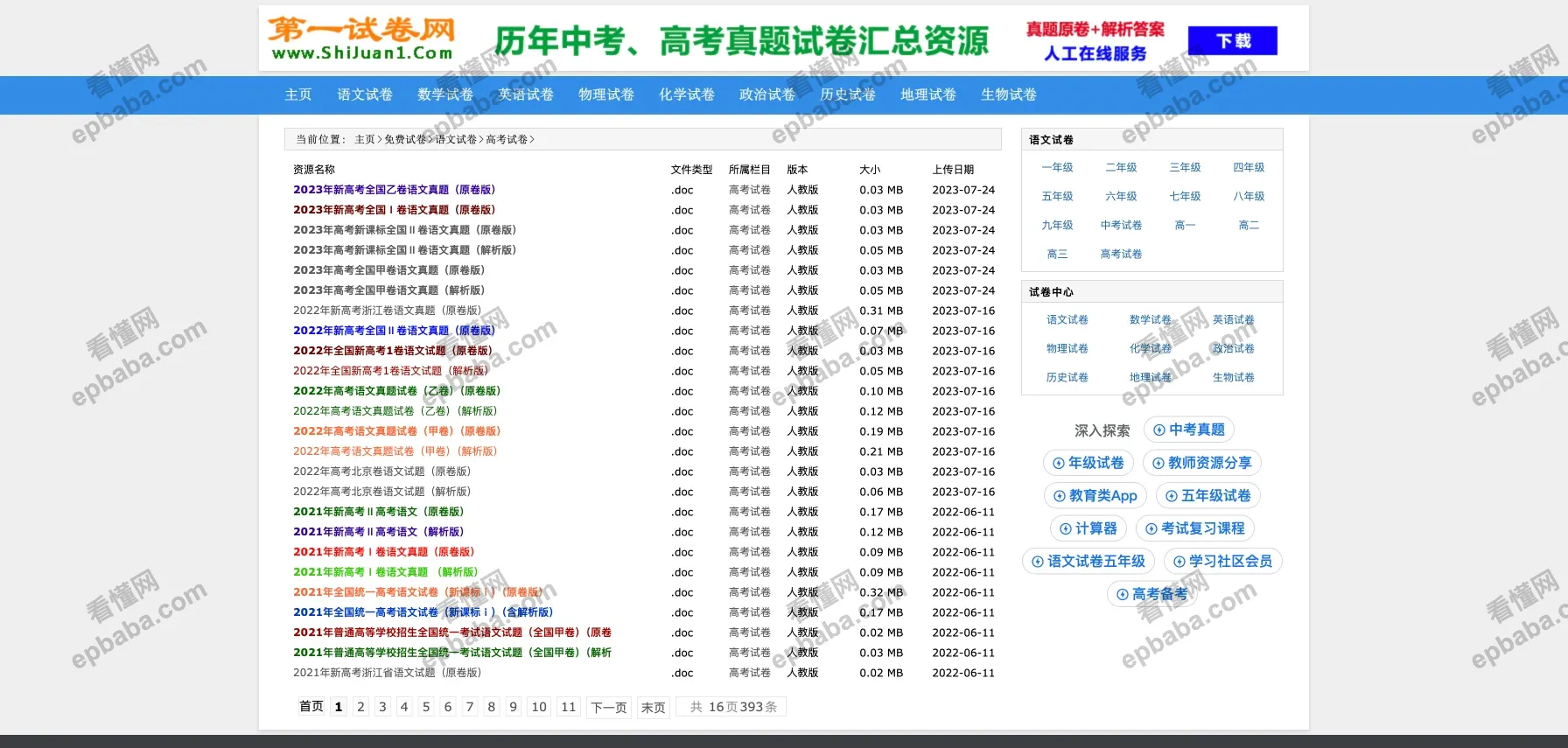This screenshot has height=748, width=1568.
Task: Click the blue 下载 button in banner
Action: [1232, 40]
